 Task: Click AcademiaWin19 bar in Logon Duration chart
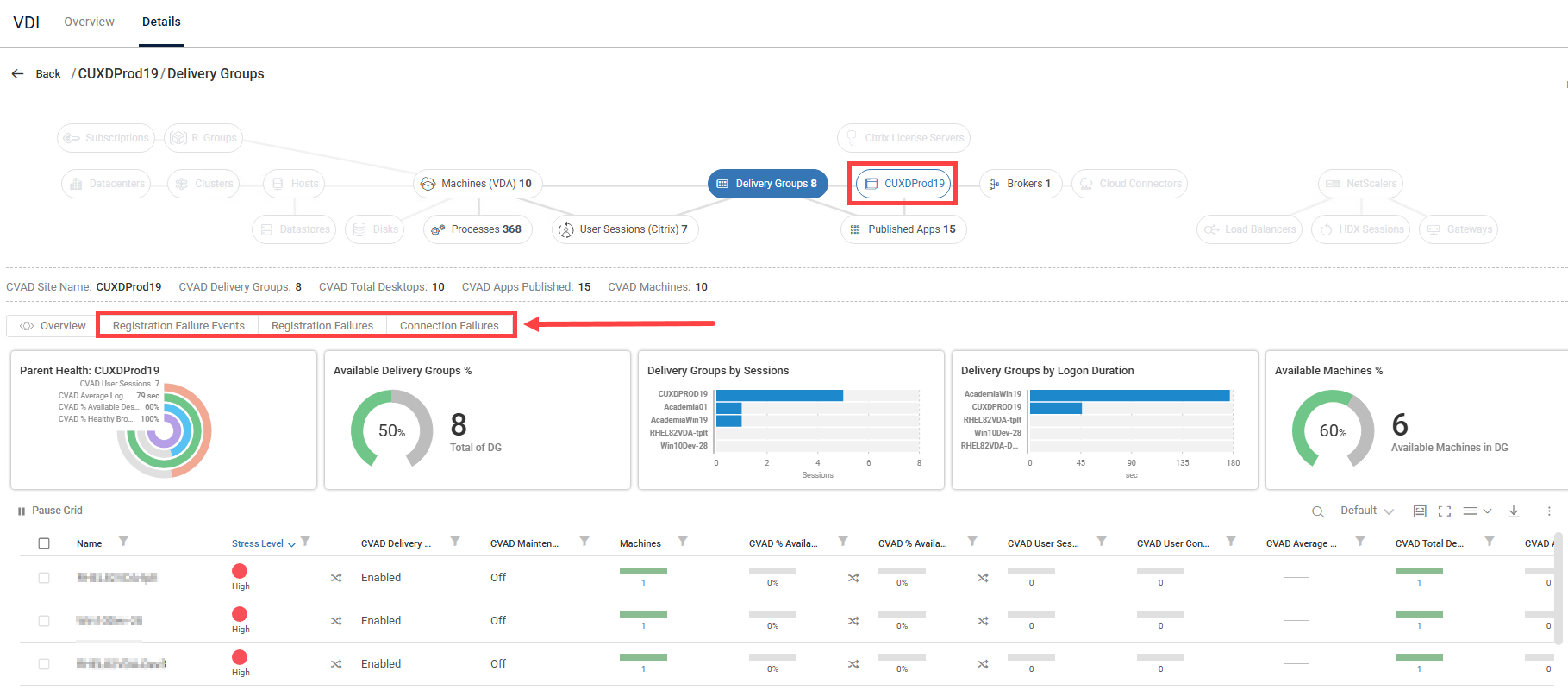click(1129, 395)
